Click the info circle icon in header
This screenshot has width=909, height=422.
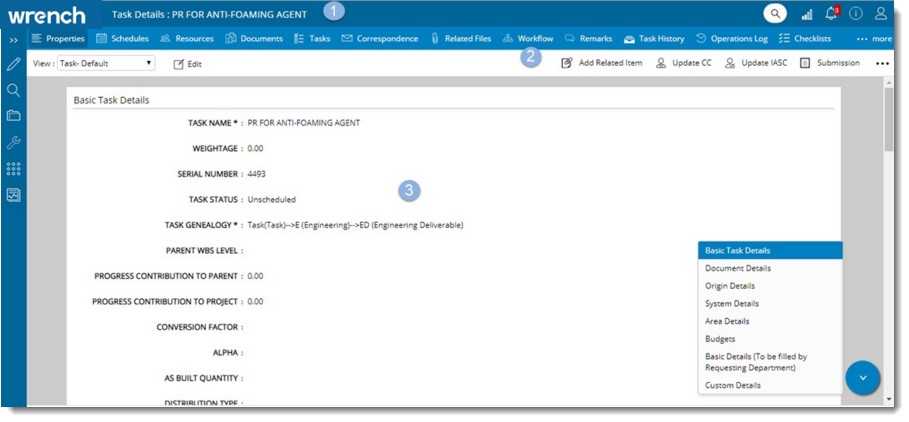point(856,14)
